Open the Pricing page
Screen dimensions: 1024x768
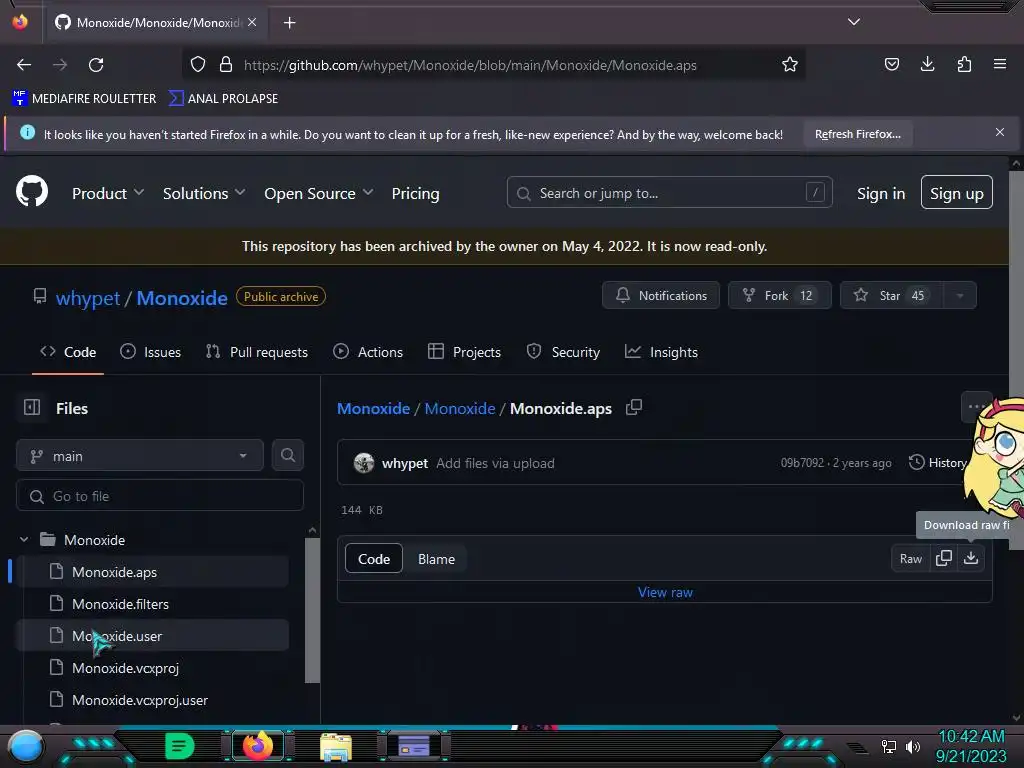click(x=415, y=193)
